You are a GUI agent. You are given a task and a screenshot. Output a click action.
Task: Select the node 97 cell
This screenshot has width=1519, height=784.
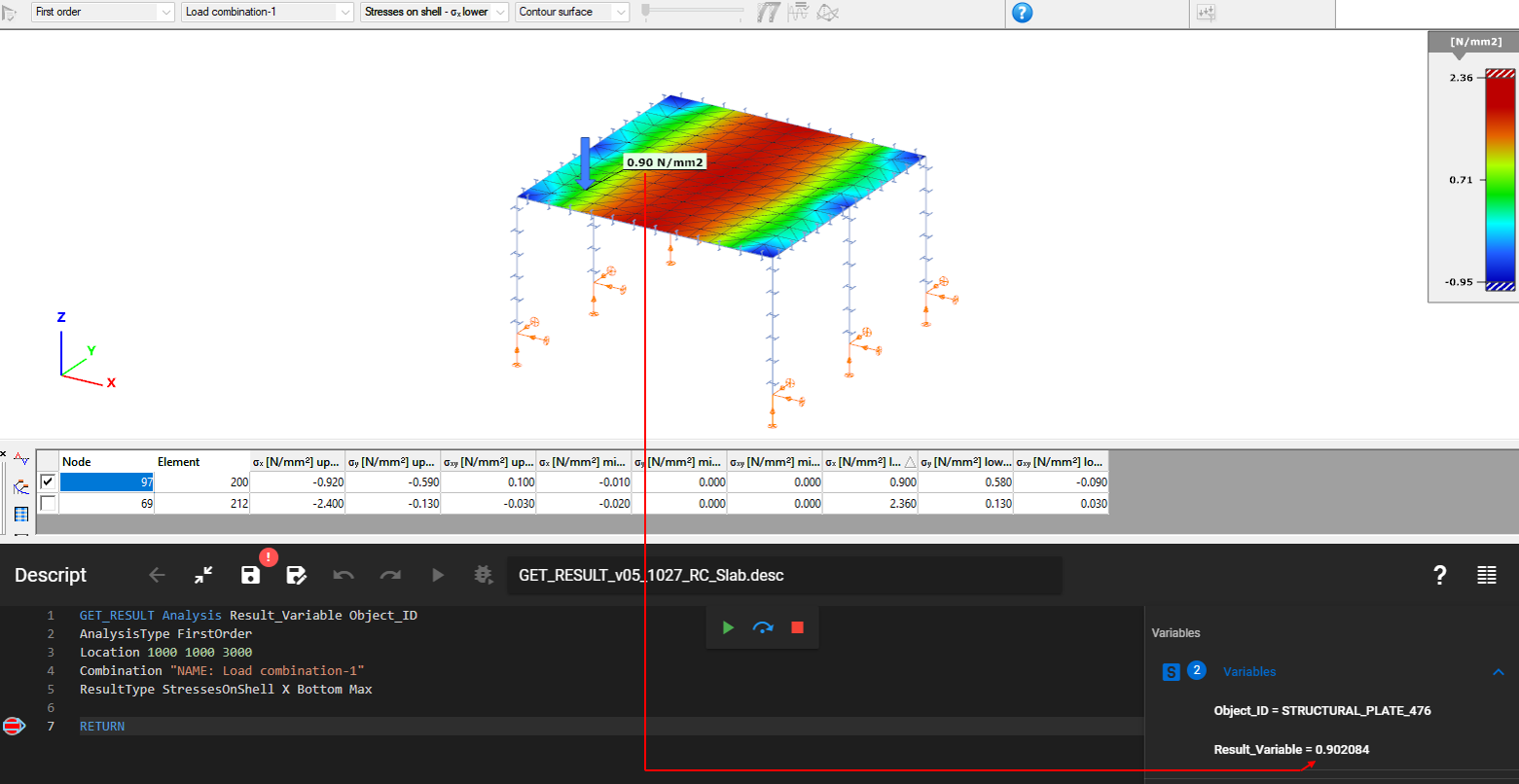pos(107,482)
